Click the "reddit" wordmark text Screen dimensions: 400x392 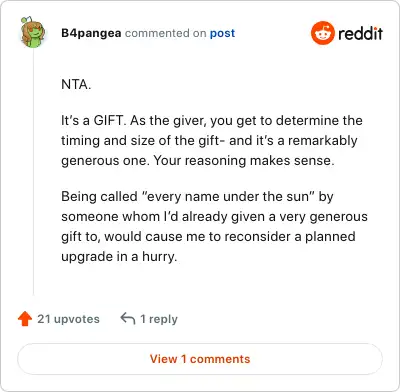(360, 33)
